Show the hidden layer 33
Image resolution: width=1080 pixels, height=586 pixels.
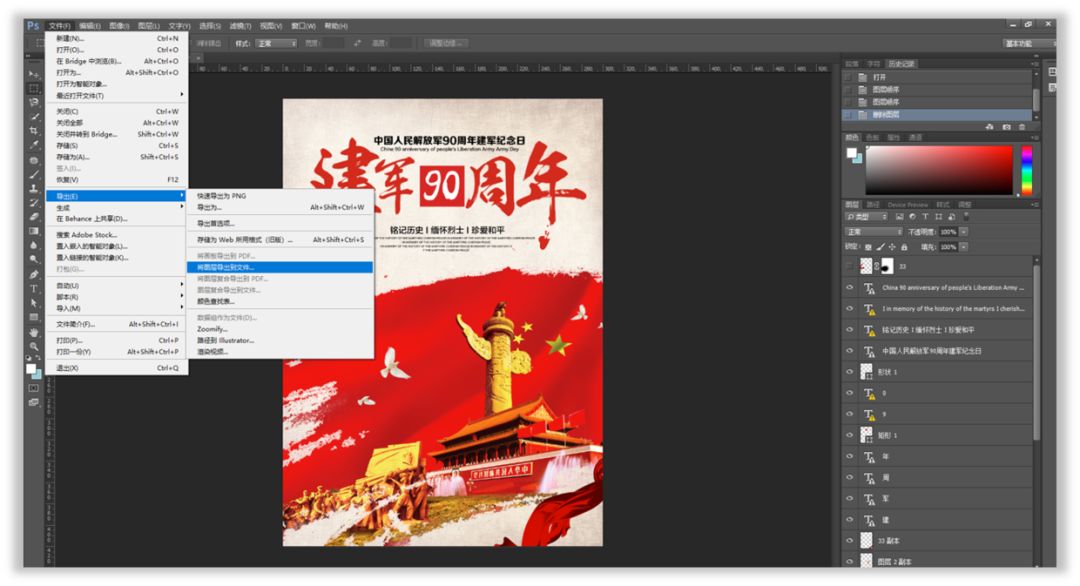tap(849, 266)
